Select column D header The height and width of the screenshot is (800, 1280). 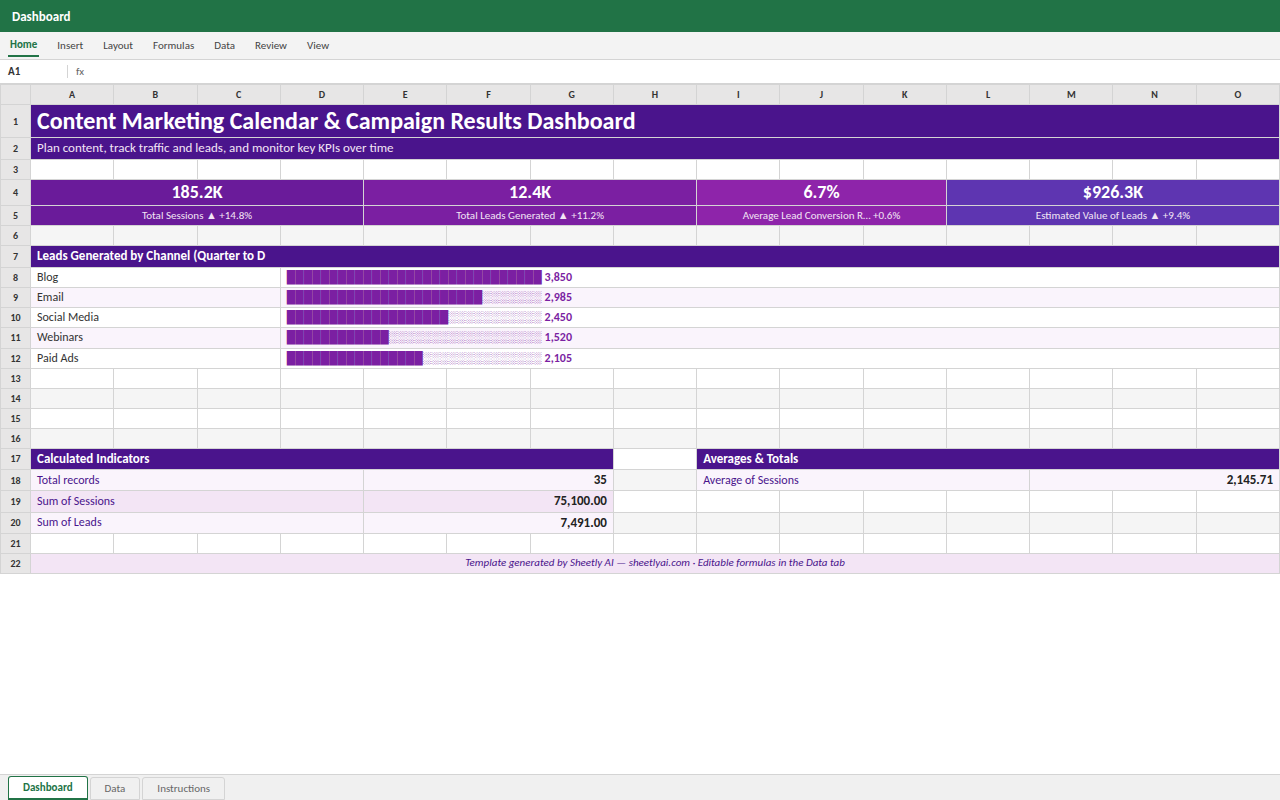tap(322, 94)
